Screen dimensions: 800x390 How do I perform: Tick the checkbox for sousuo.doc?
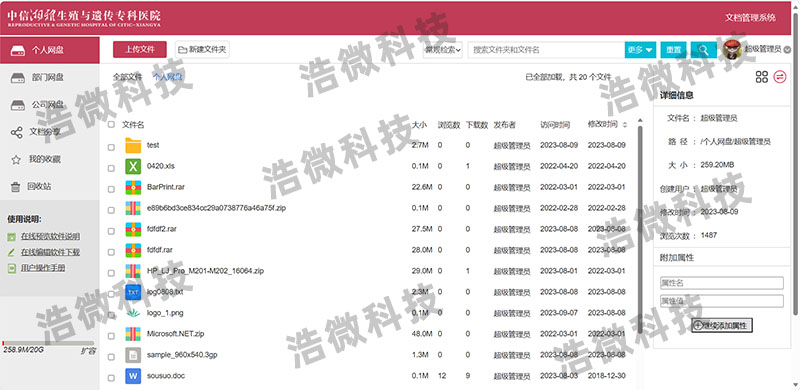pyautogui.click(x=111, y=378)
